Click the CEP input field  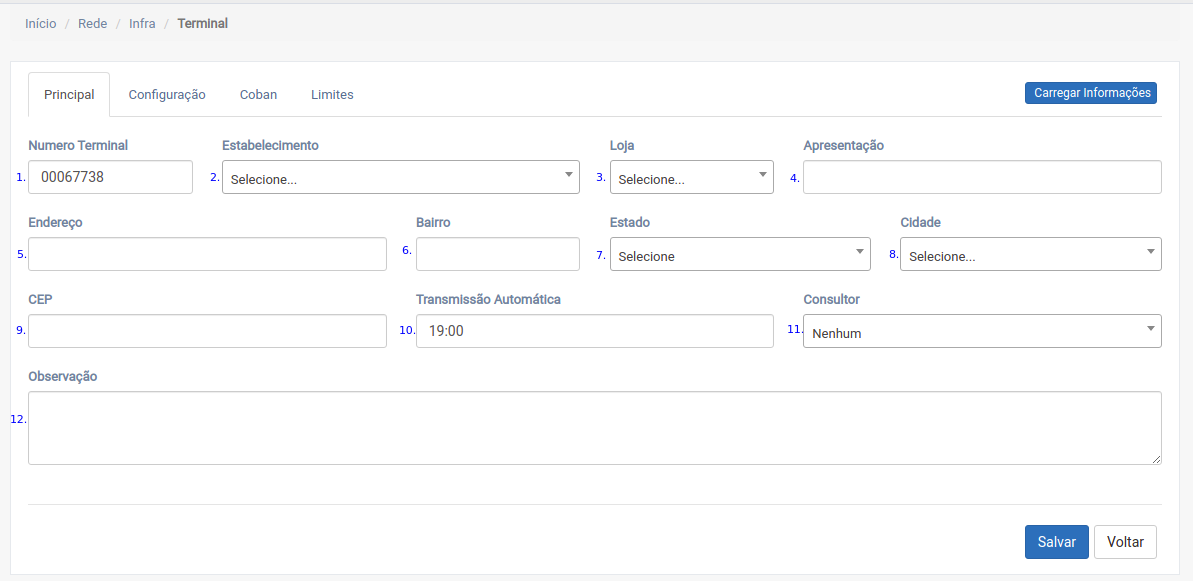click(x=207, y=331)
